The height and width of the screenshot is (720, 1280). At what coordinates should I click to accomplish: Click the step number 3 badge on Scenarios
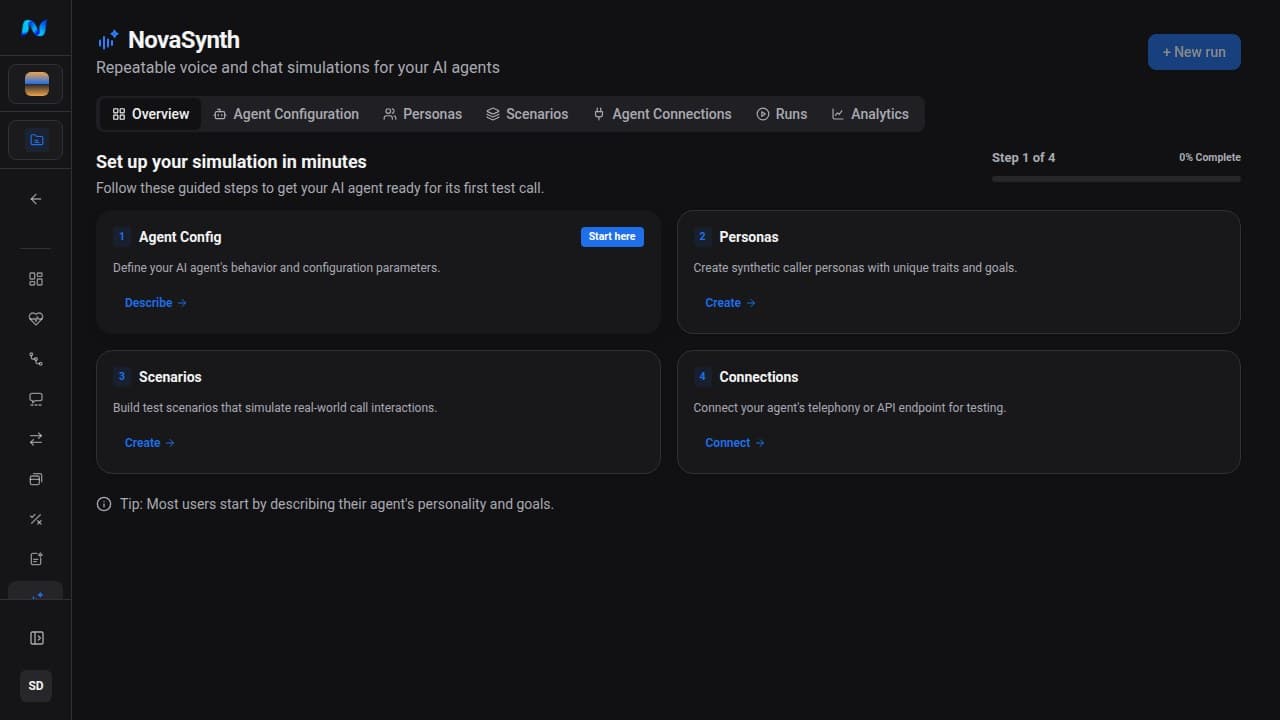coord(122,377)
